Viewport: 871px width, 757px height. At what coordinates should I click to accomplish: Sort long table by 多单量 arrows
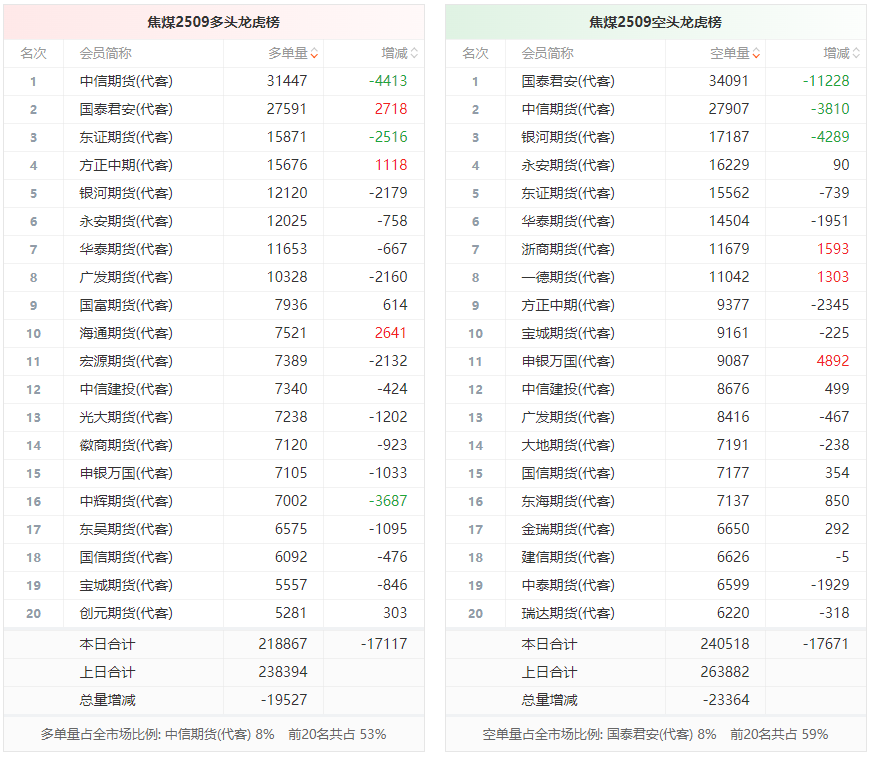click(314, 54)
